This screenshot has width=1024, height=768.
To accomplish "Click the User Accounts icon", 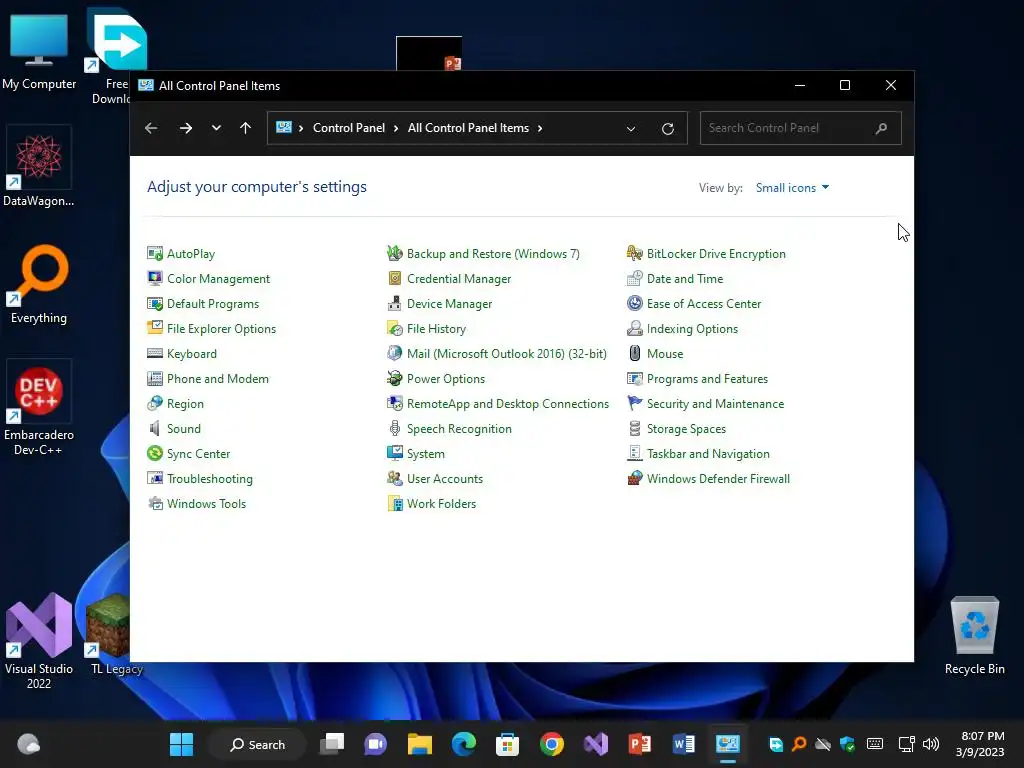I will pos(394,479).
